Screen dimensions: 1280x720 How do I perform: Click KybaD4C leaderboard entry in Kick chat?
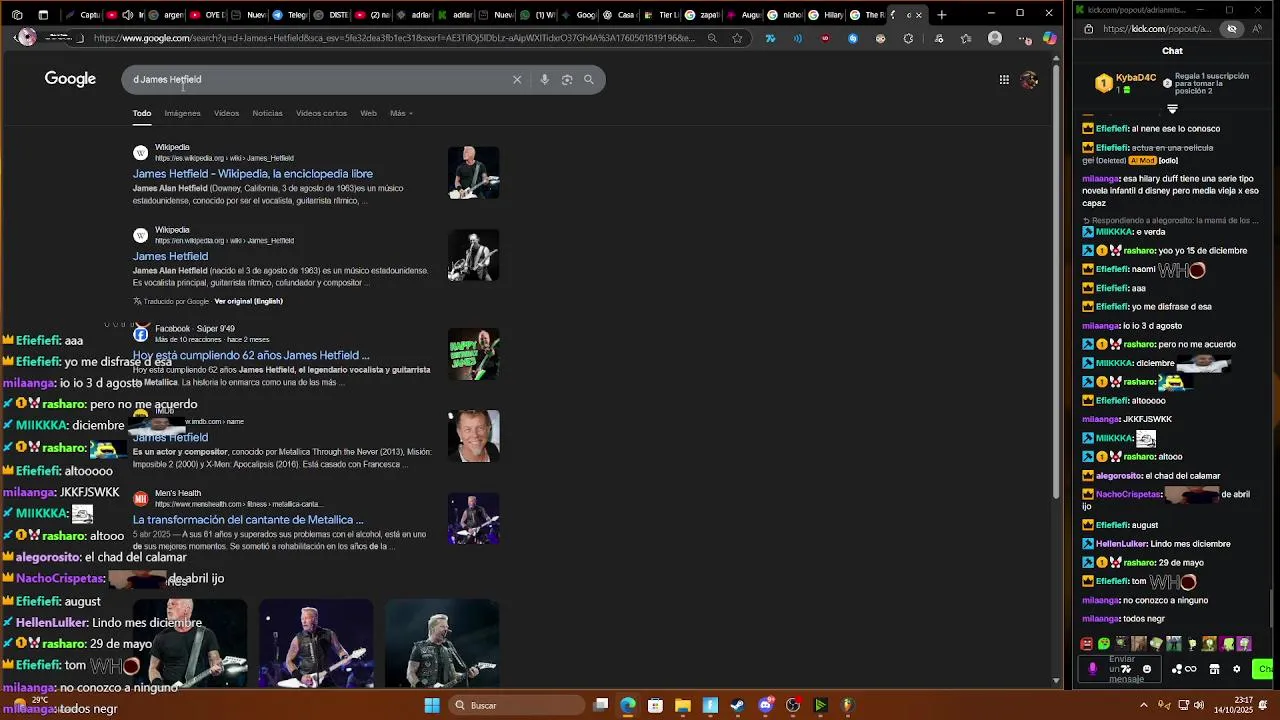1126,83
